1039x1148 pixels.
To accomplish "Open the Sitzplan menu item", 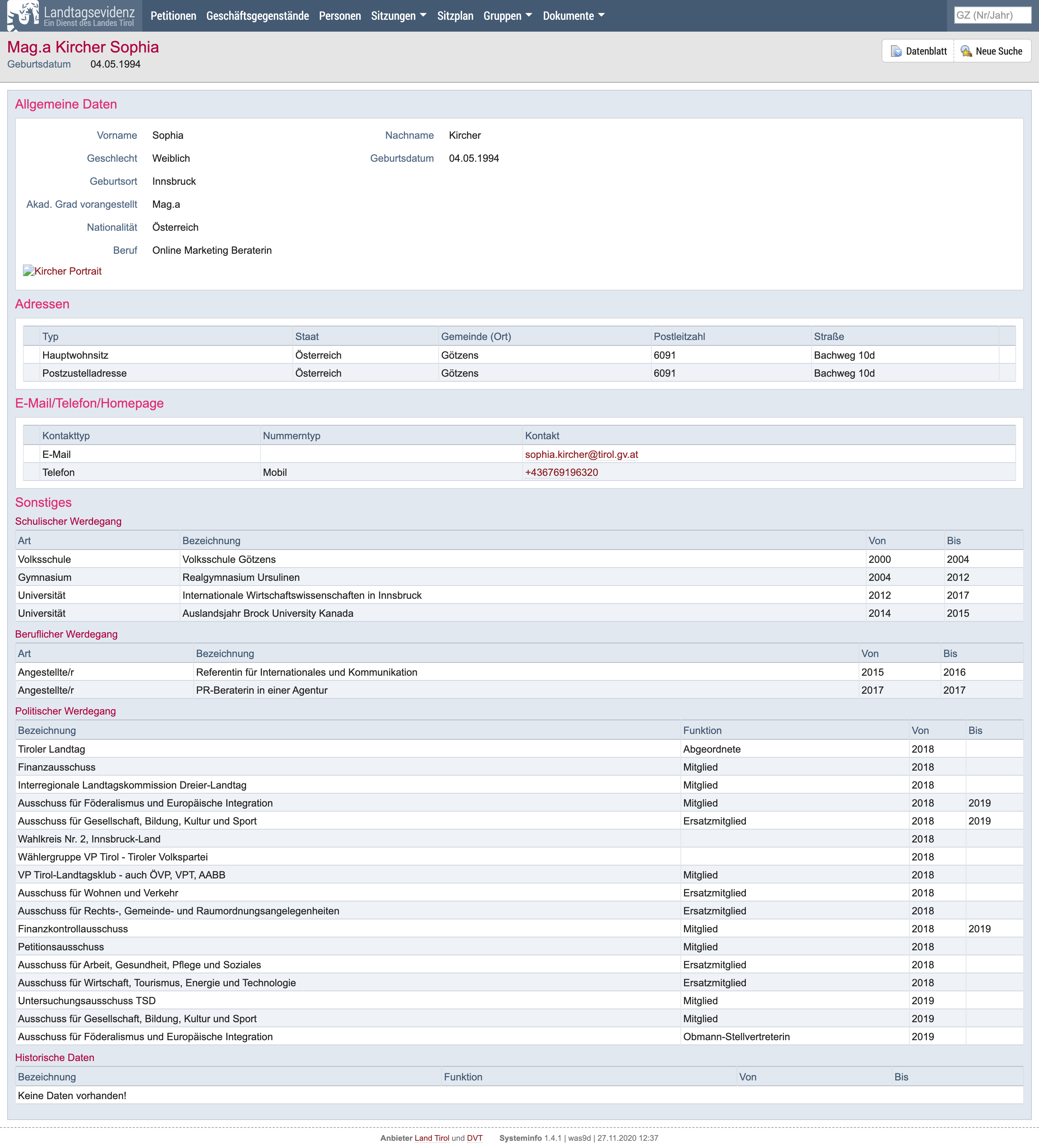I will (x=455, y=15).
